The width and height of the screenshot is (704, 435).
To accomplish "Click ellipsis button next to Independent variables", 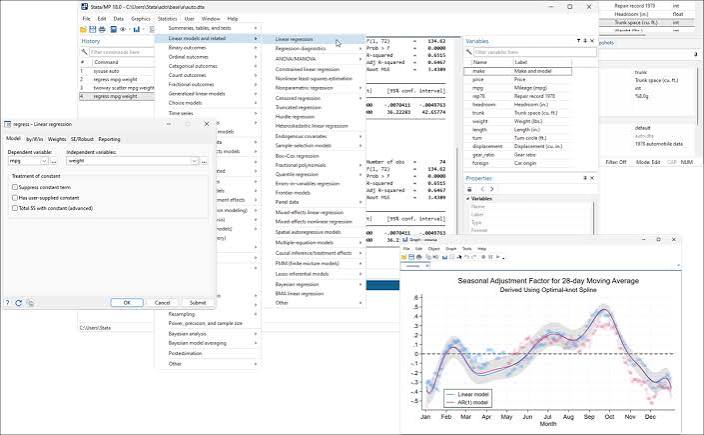I will tap(204, 161).
